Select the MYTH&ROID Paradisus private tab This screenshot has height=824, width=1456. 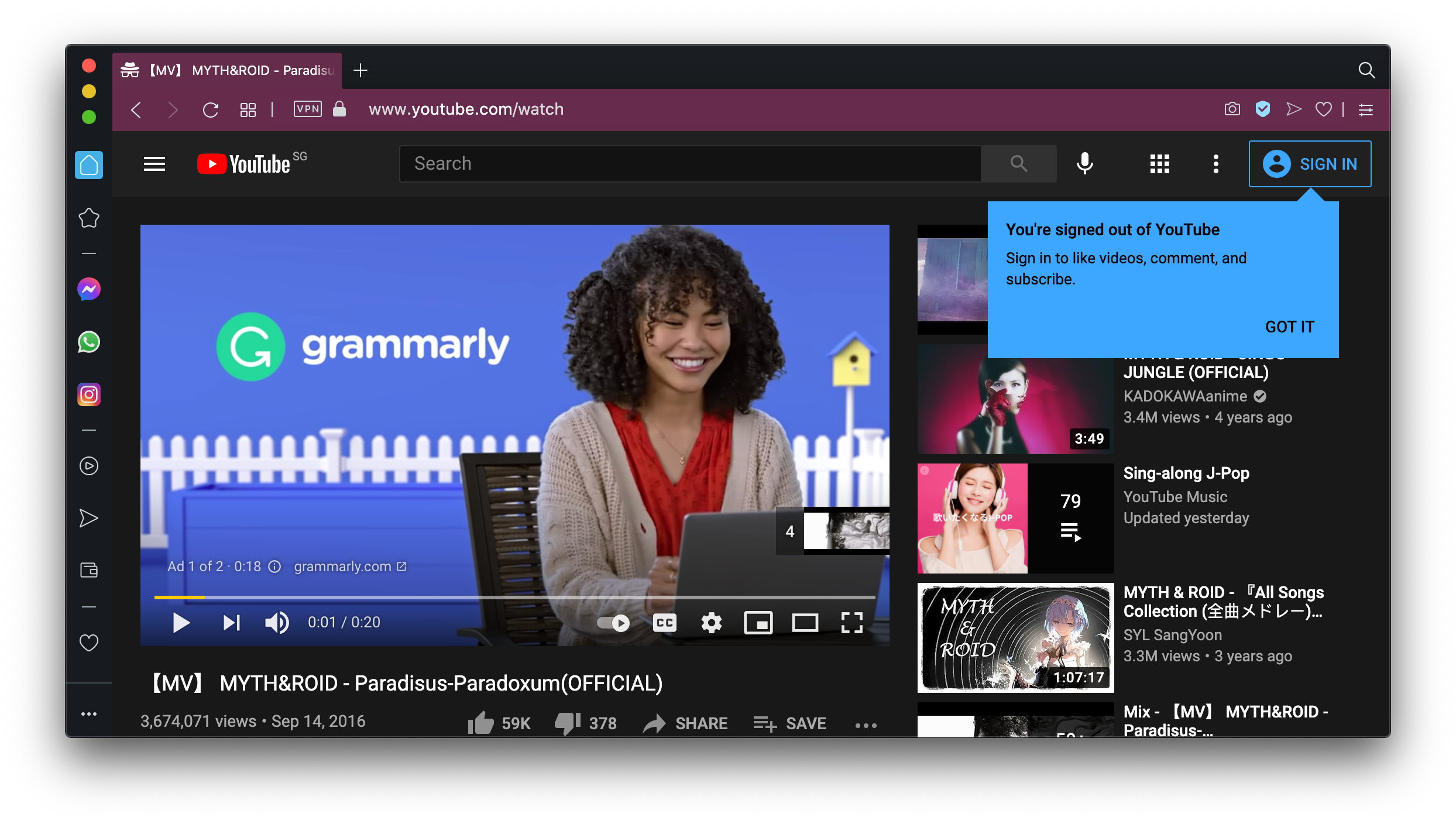tap(227, 70)
